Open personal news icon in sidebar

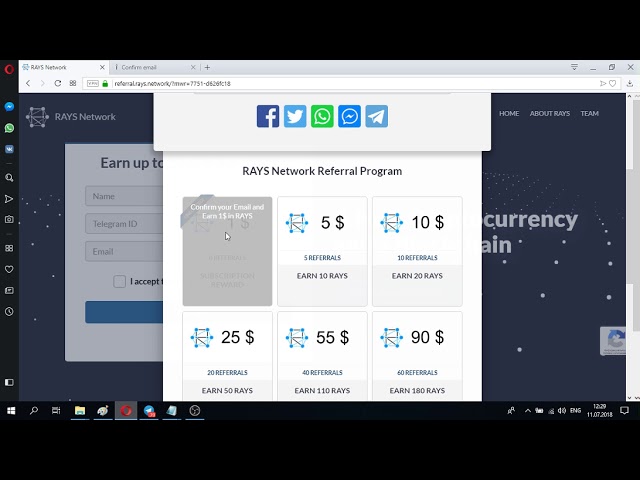[9, 291]
